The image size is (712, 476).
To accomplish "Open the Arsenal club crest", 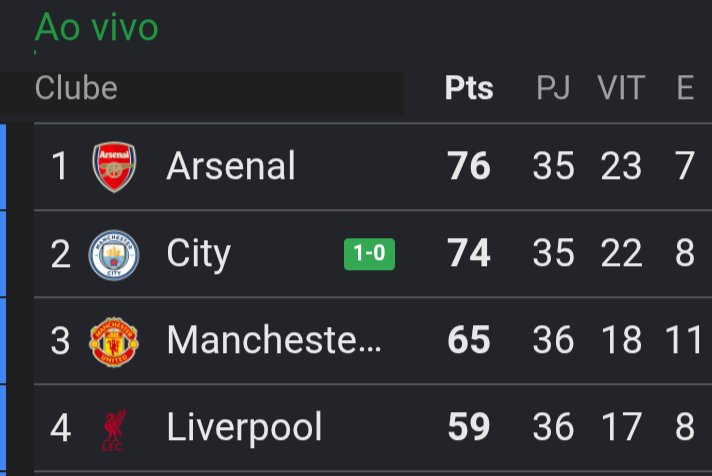I will 114,167.
